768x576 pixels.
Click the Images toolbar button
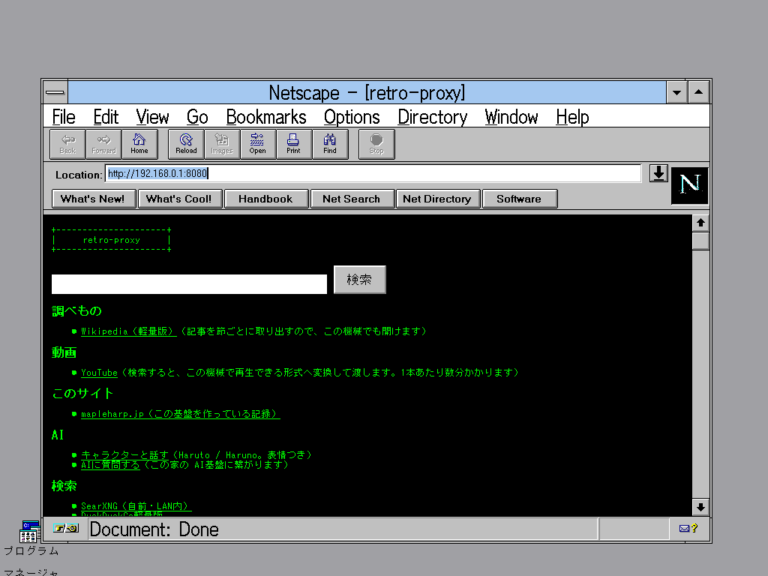(222, 144)
